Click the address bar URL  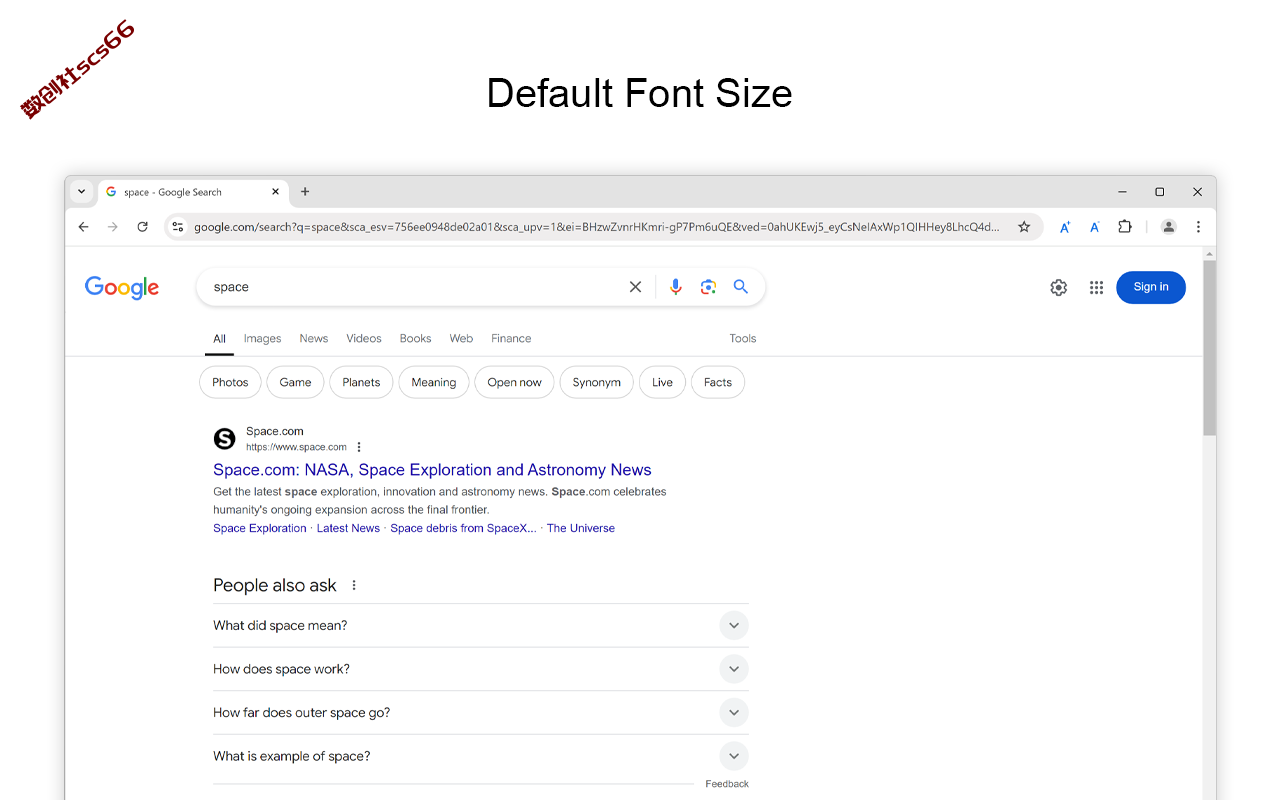(596, 227)
